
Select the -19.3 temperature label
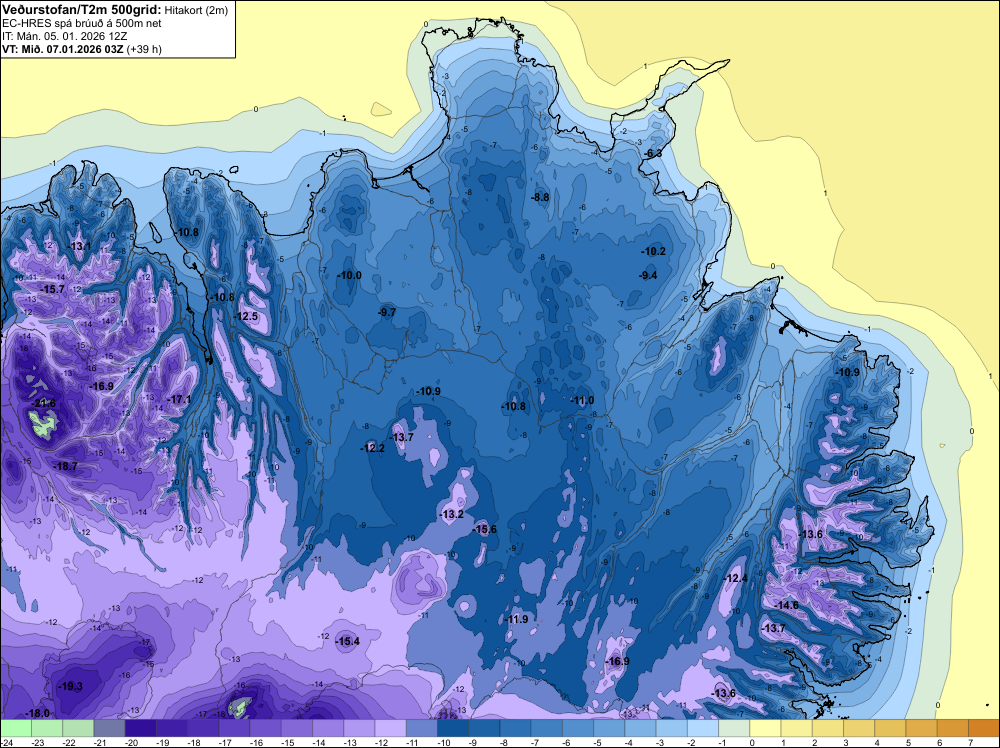70,687
